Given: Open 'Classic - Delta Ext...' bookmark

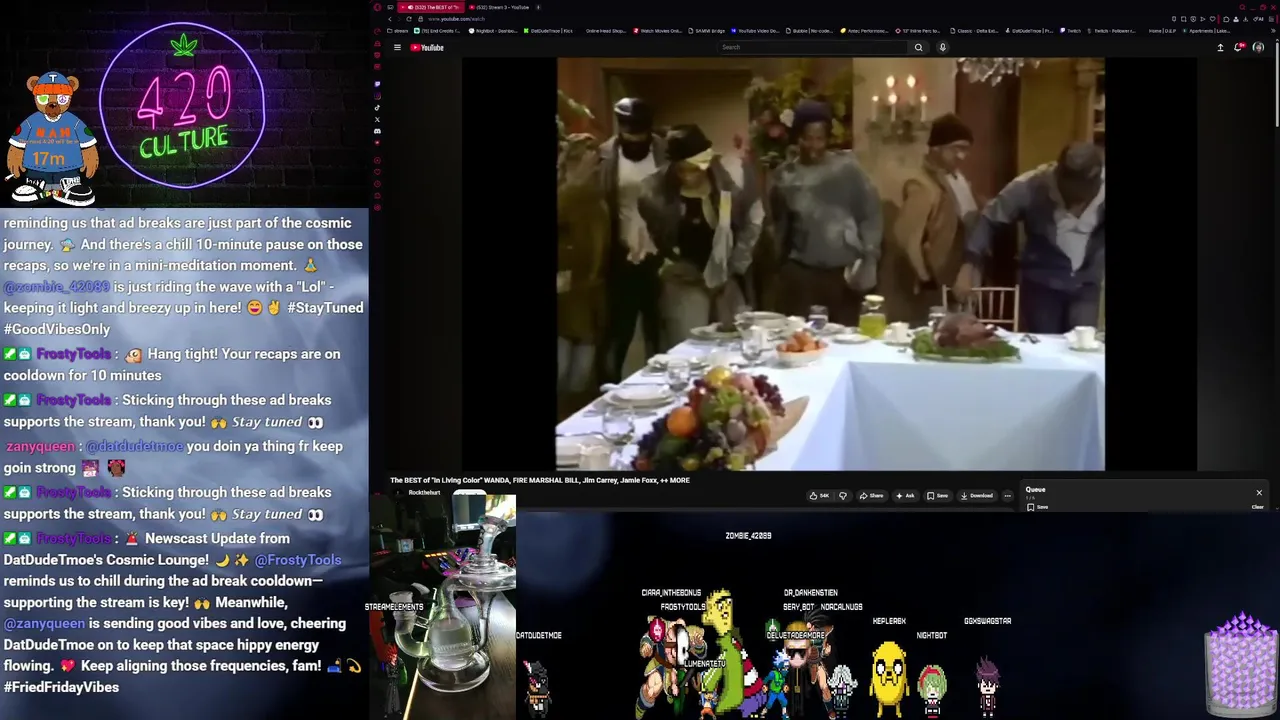Looking at the screenshot, I should coord(974,31).
